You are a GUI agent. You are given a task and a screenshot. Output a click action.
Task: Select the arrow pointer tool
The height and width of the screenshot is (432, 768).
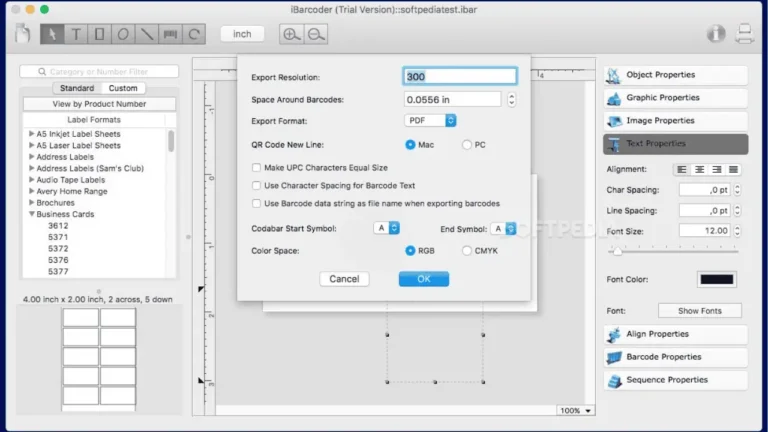pos(52,34)
